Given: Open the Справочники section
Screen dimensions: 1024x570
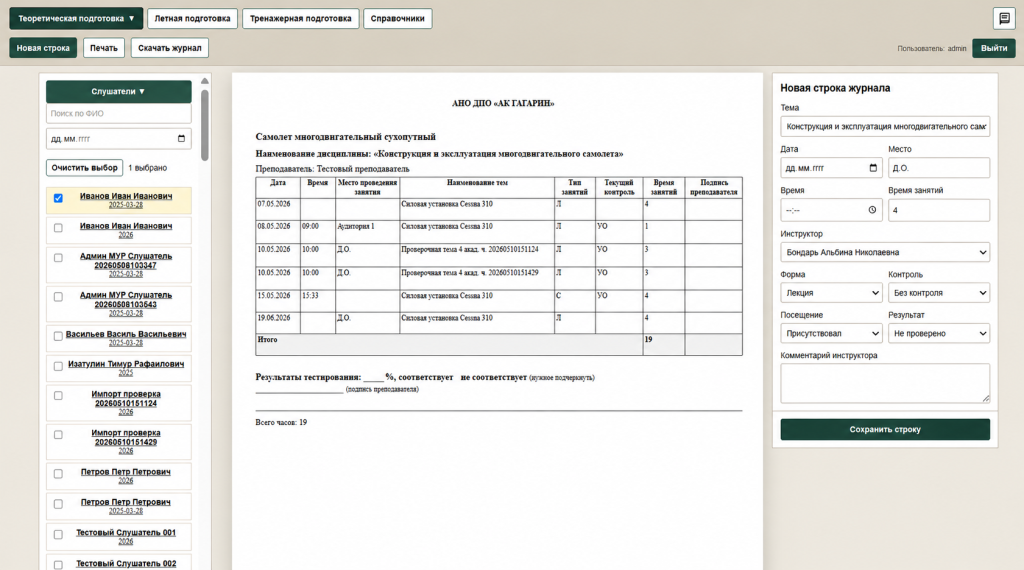Looking at the screenshot, I should (x=397, y=18).
